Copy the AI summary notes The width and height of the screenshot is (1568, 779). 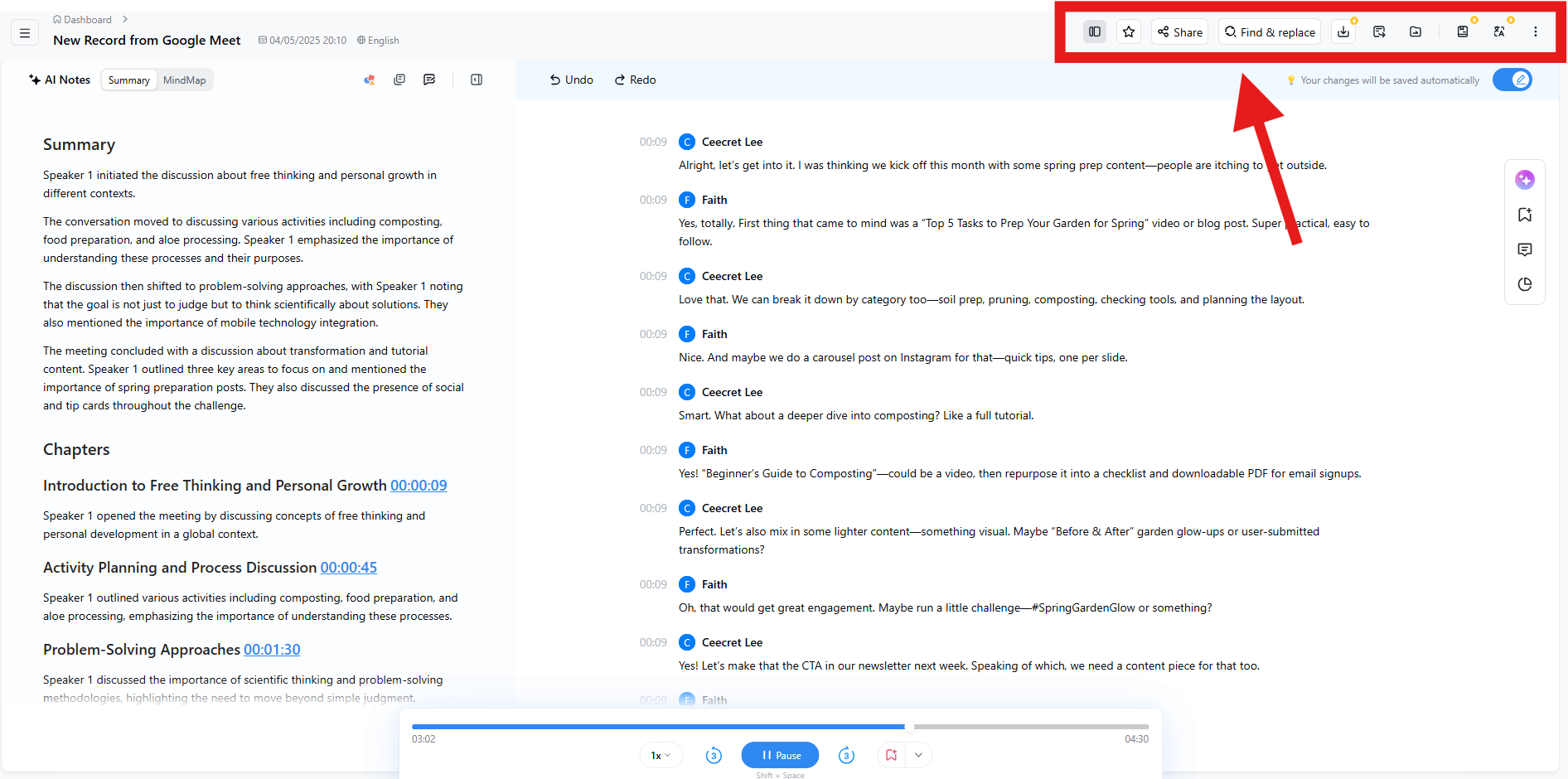point(399,79)
